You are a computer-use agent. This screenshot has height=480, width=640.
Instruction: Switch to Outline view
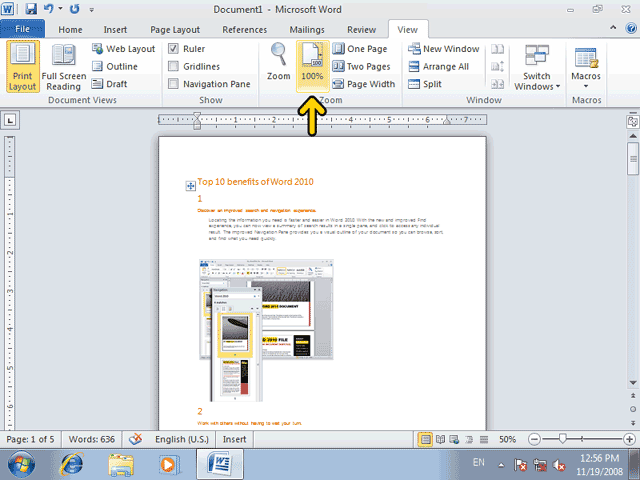(115, 66)
